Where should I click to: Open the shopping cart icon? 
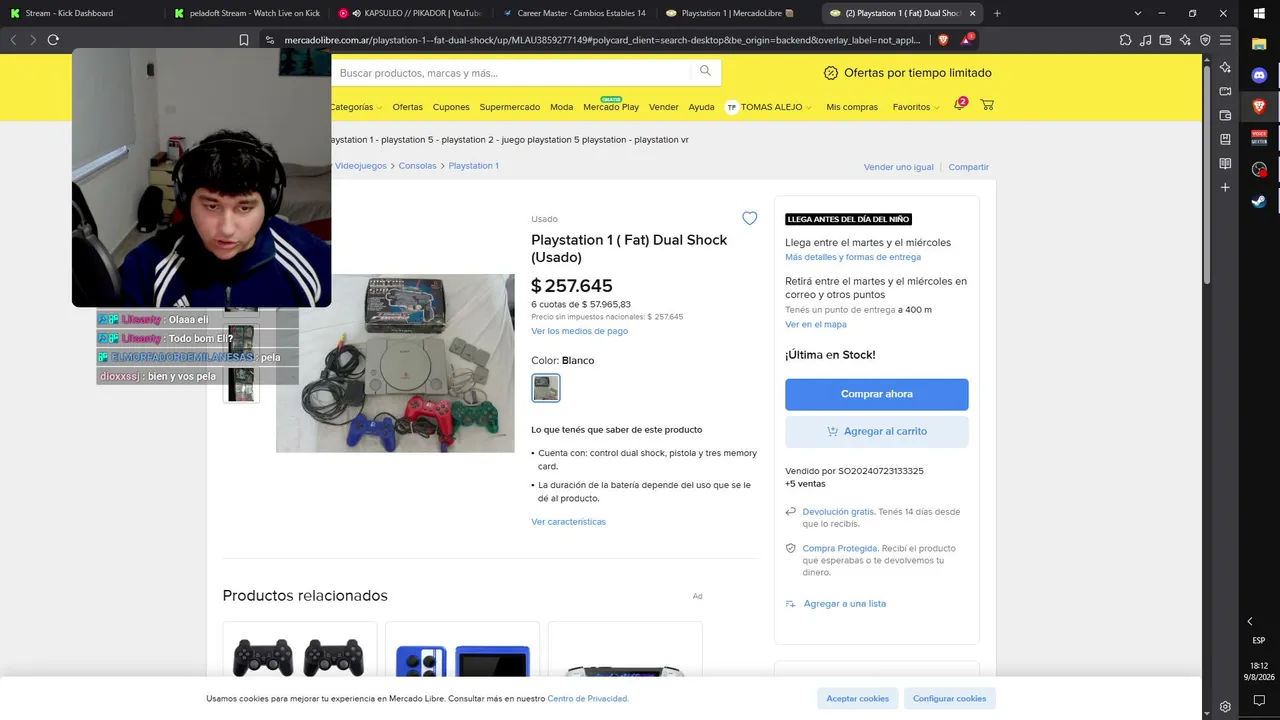[987, 105]
